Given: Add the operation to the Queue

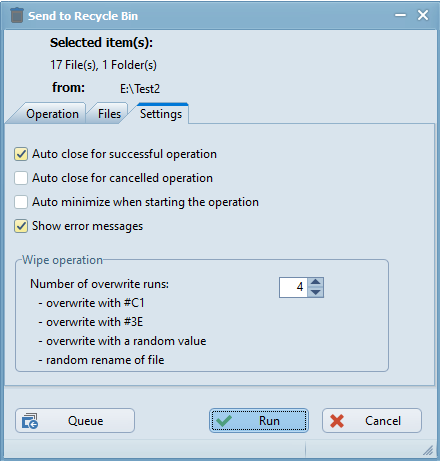Looking at the screenshot, I should tap(75, 421).
